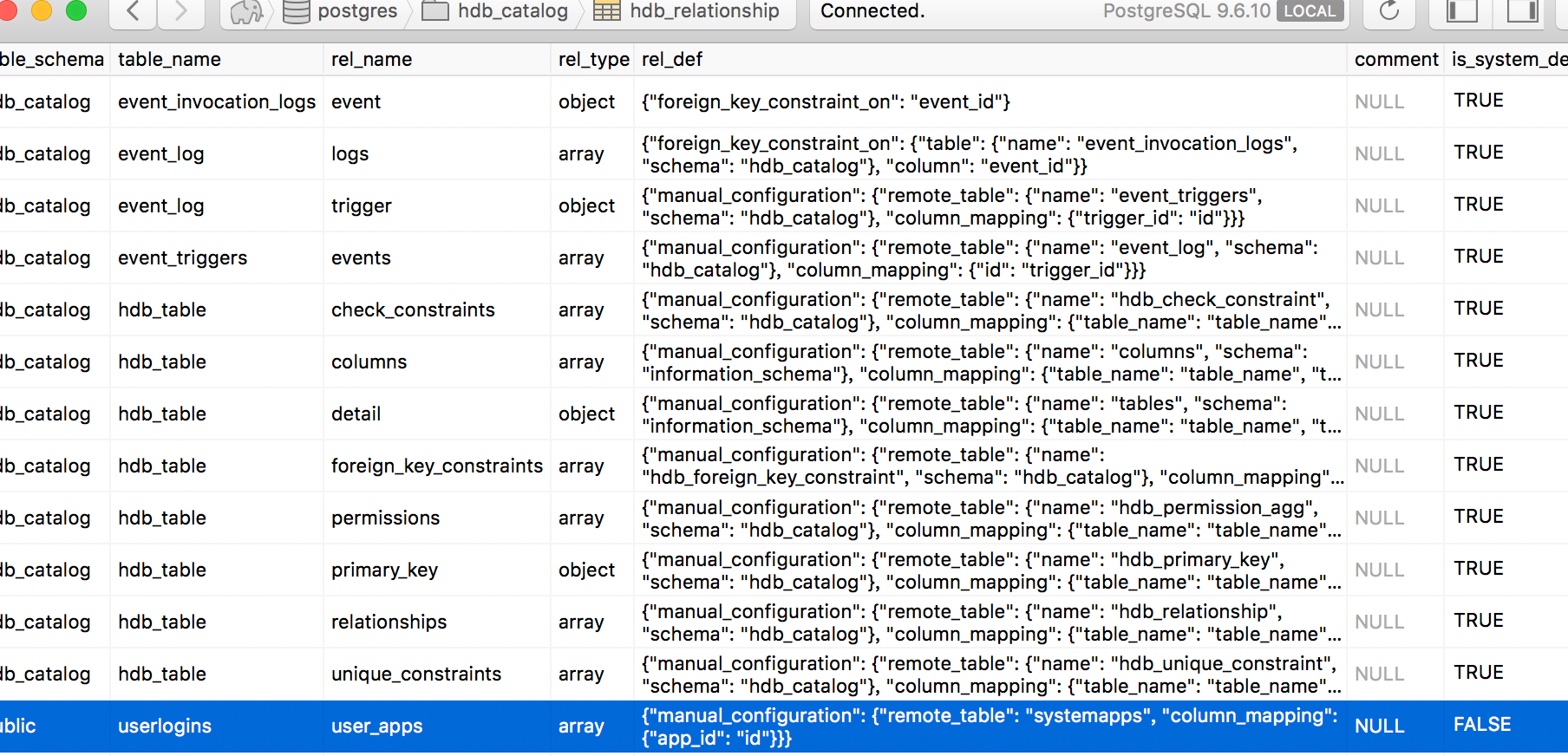The height and width of the screenshot is (756, 1568).
Task: Select rel_name cell 'foreign_key_constraints'
Action: pos(437,466)
